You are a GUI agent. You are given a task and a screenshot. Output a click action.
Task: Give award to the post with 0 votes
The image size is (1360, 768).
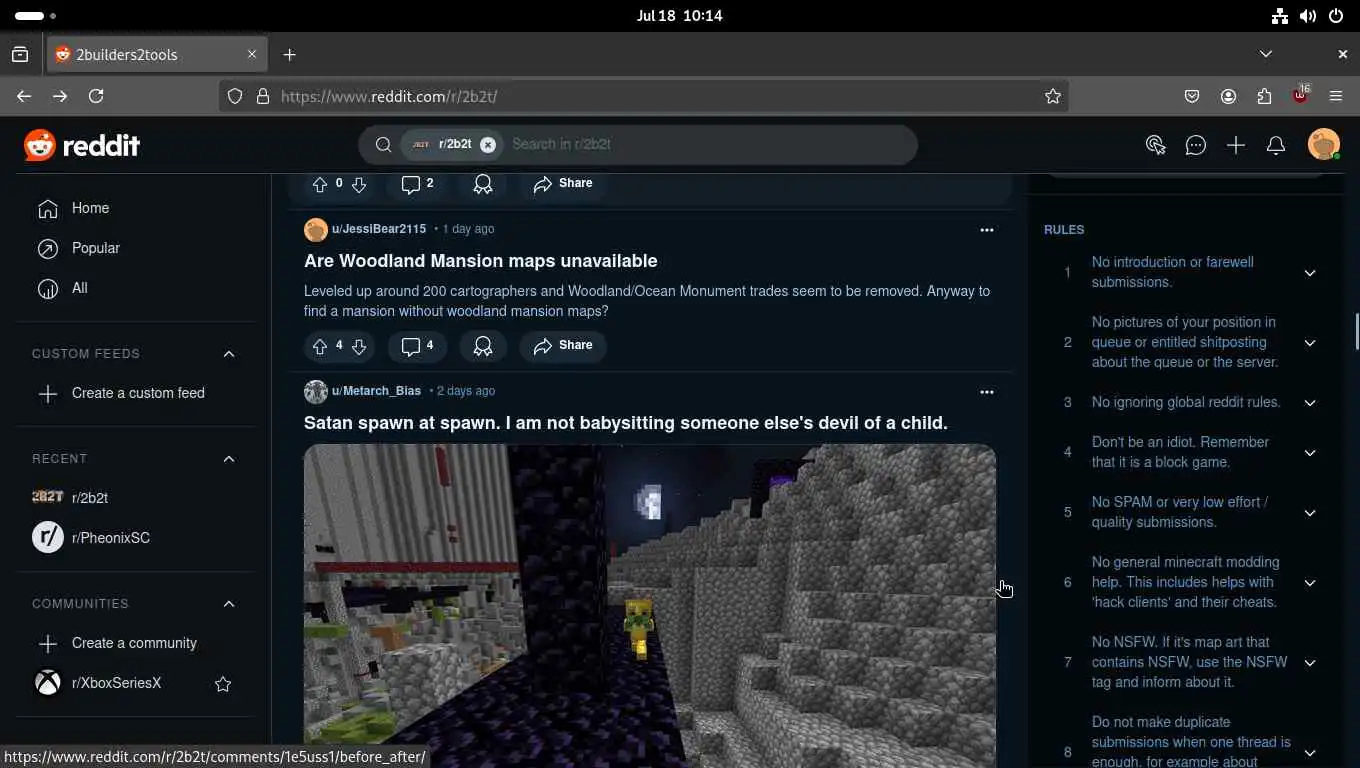pyautogui.click(x=483, y=184)
